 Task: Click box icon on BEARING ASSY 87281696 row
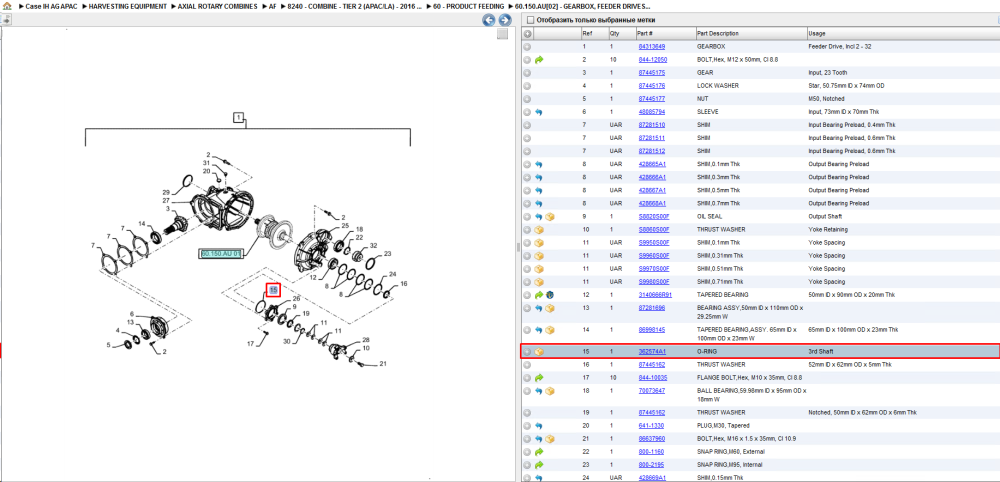[x=550, y=308]
